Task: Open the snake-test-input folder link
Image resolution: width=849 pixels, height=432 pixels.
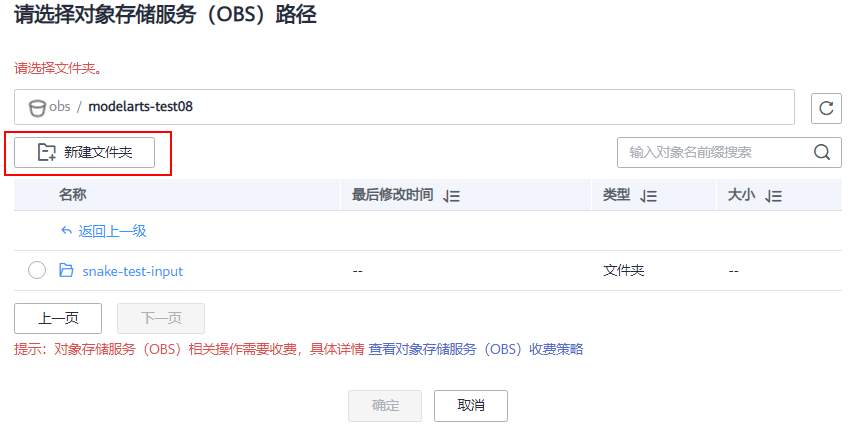Action: click(x=132, y=270)
